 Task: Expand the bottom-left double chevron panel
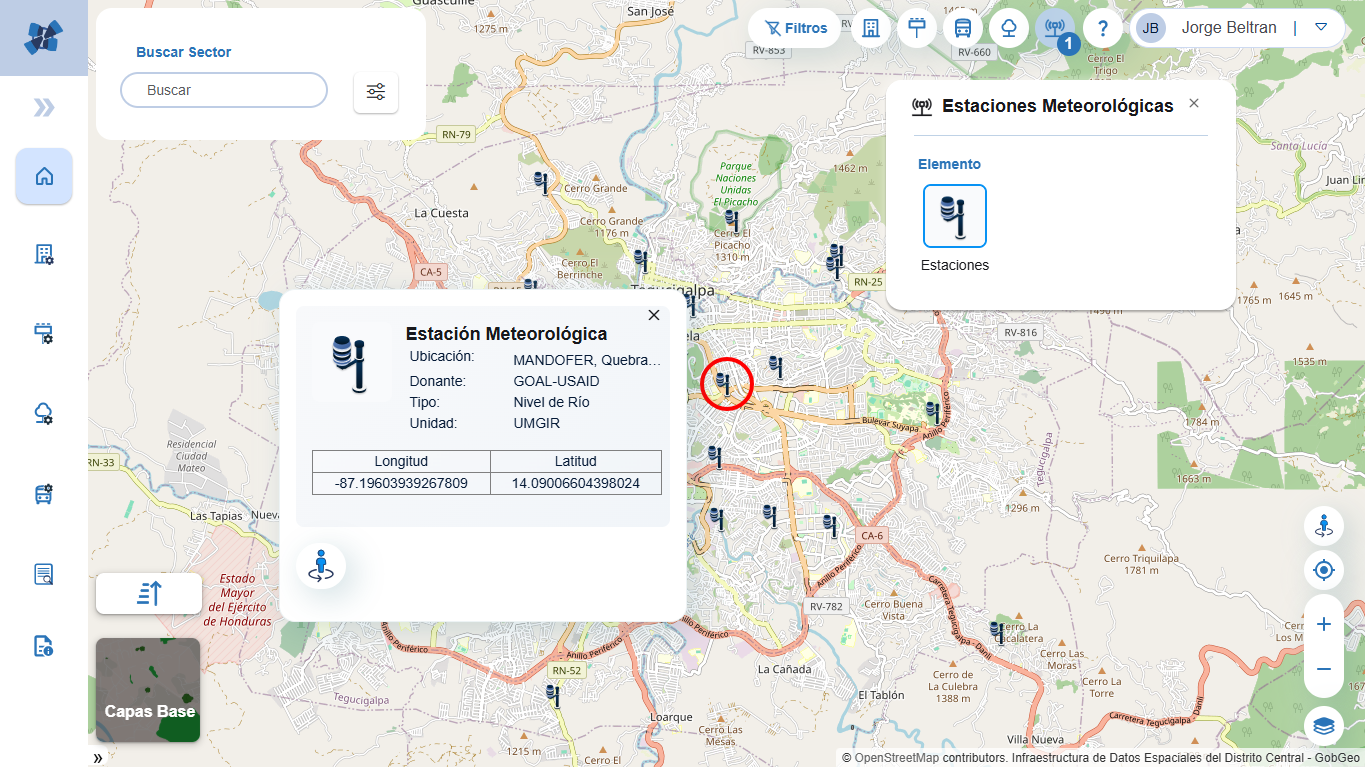(98, 758)
